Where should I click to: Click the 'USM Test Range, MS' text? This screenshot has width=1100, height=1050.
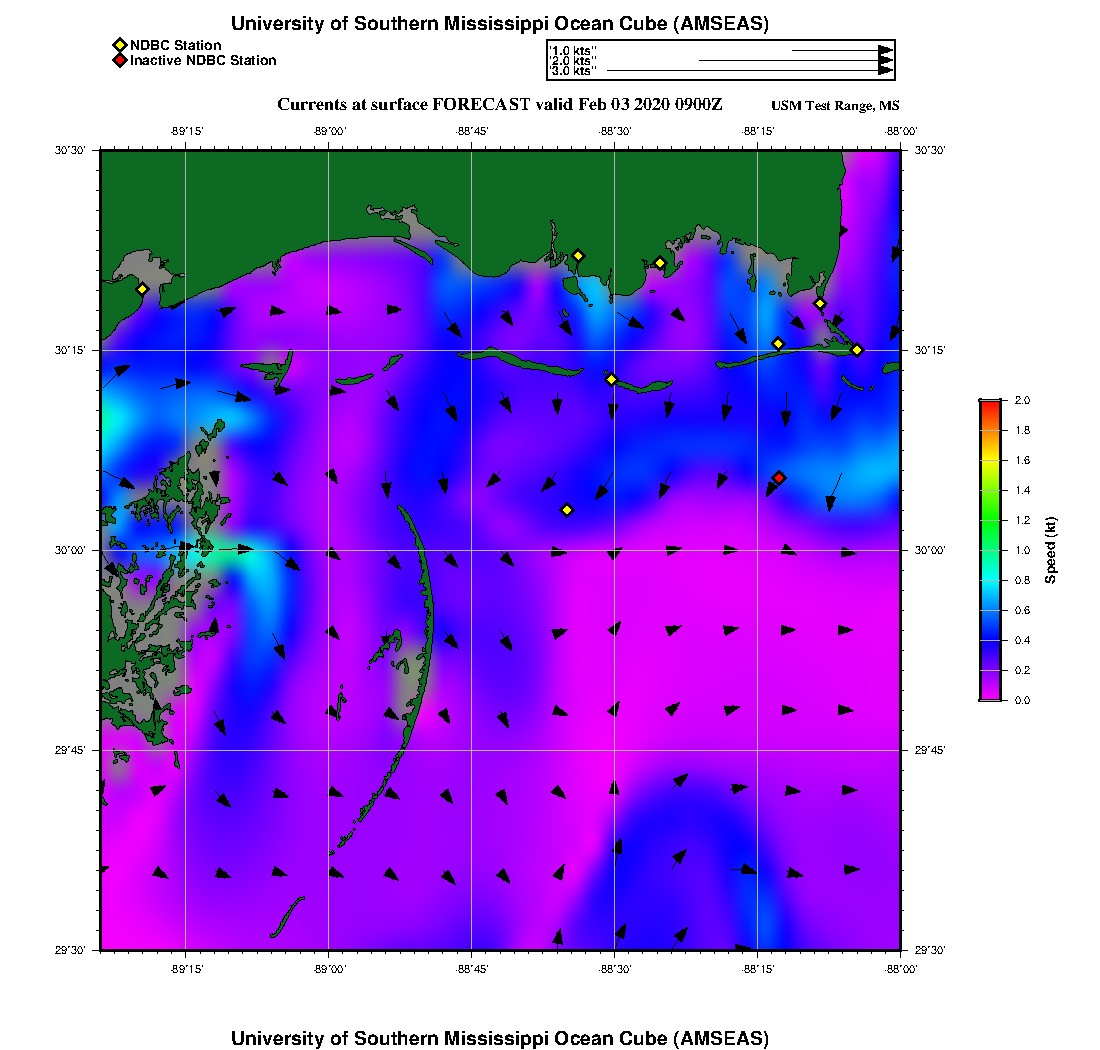pyautogui.click(x=835, y=106)
